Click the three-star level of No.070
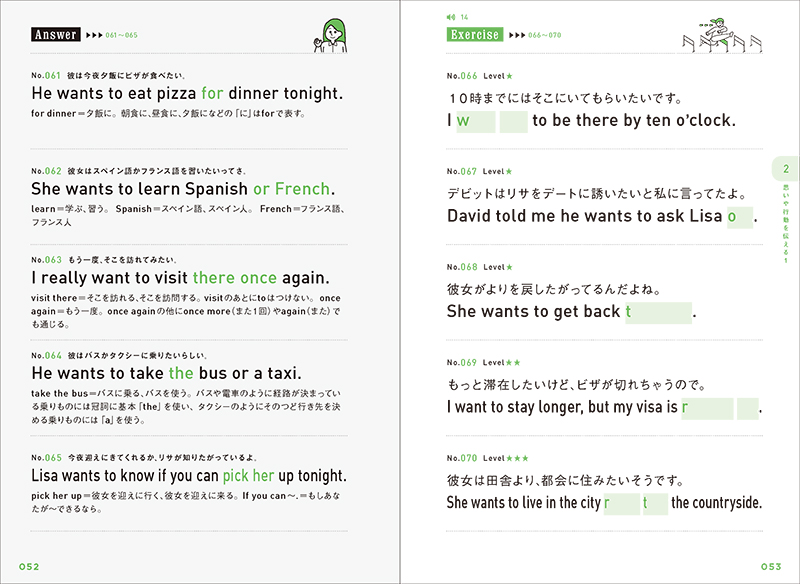 tap(517, 458)
